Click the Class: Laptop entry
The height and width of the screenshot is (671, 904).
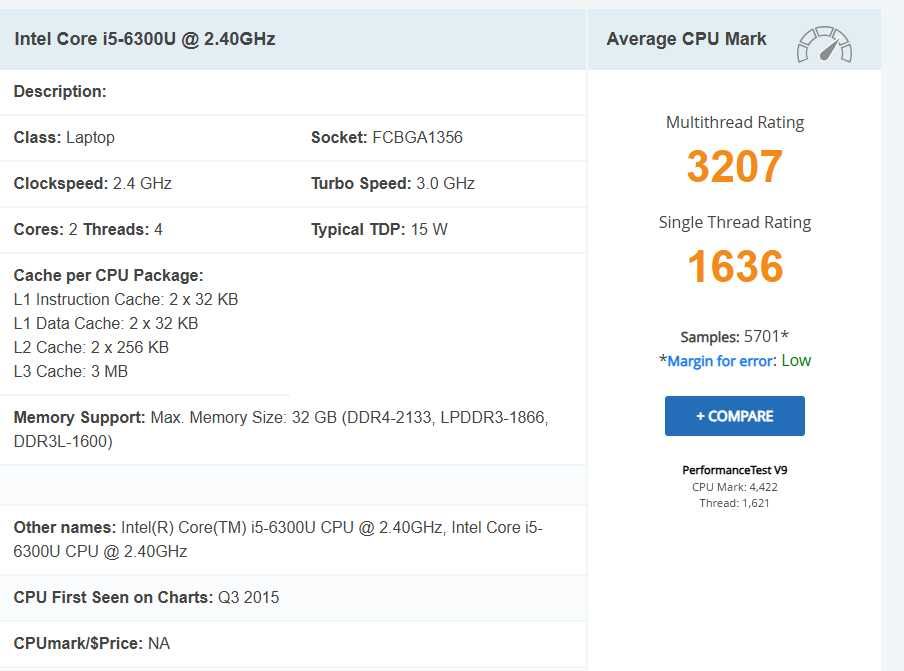[64, 137]
